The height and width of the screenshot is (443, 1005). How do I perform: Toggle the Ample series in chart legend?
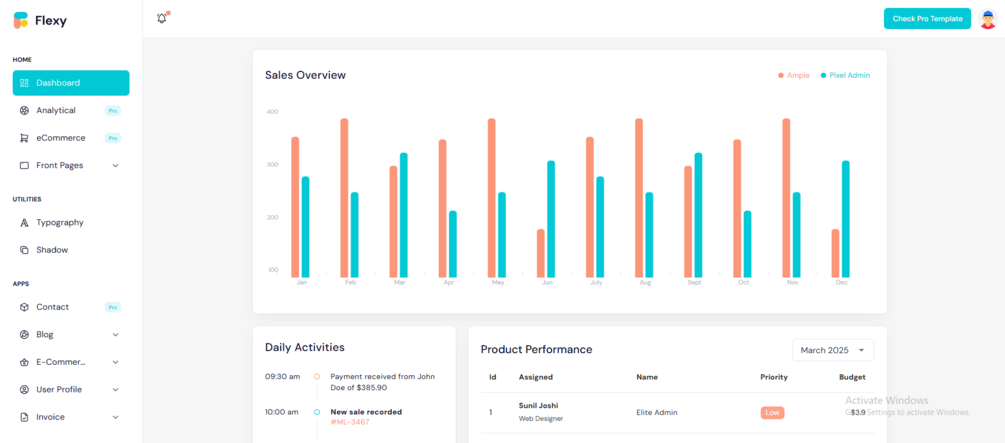coord(793,75)
